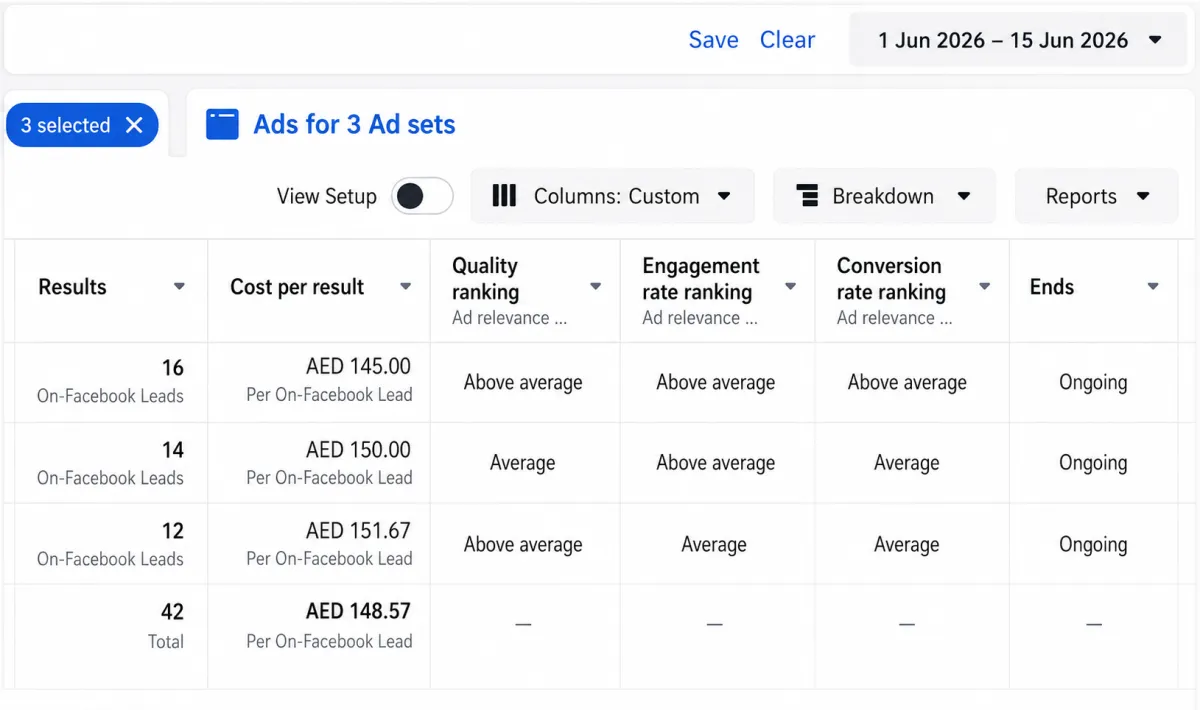Click Ongoing in the AED 151.67 row
The height and width of the screenshot is (710, 1200).
[1093, 545]
